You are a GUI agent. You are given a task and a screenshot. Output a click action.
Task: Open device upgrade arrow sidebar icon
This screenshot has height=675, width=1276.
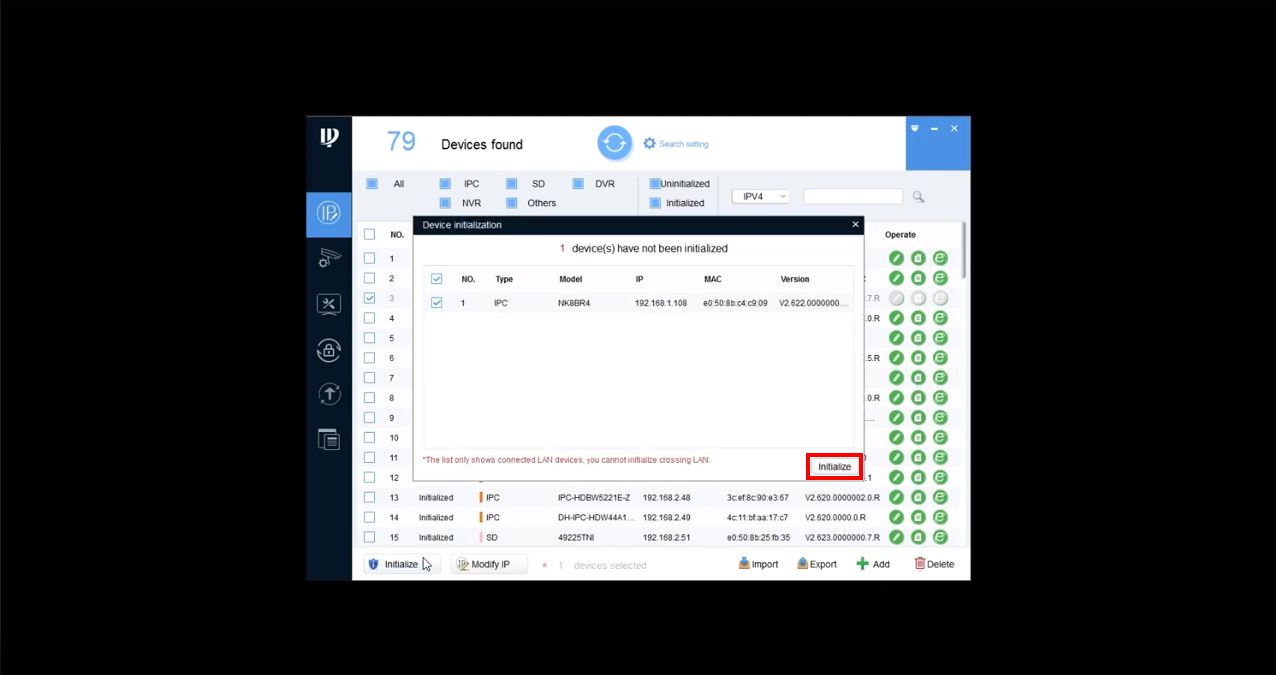coord(329,394)
